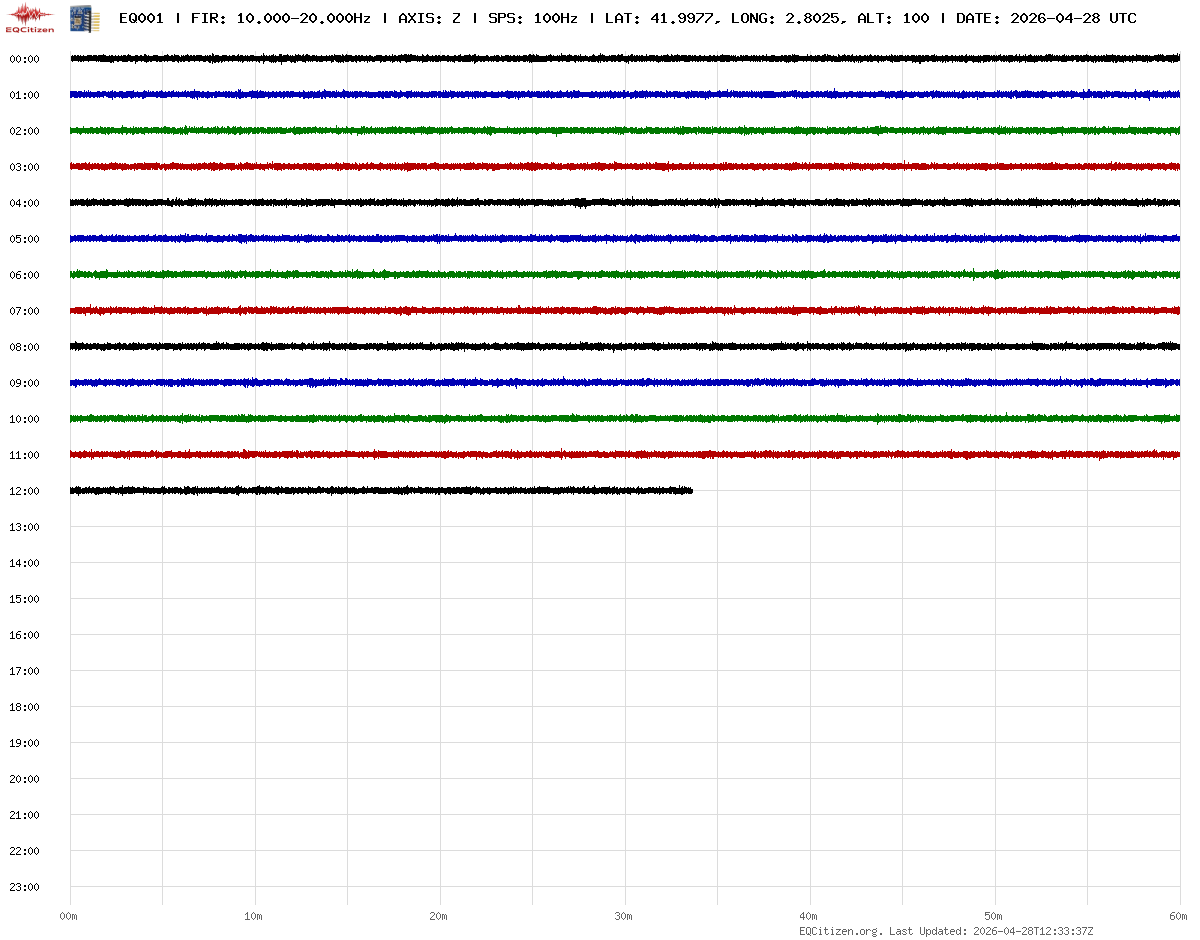Click the EQCitizen.org footer link text
Viewport: 1200px width, 940px height.
[x=840, y=931]
